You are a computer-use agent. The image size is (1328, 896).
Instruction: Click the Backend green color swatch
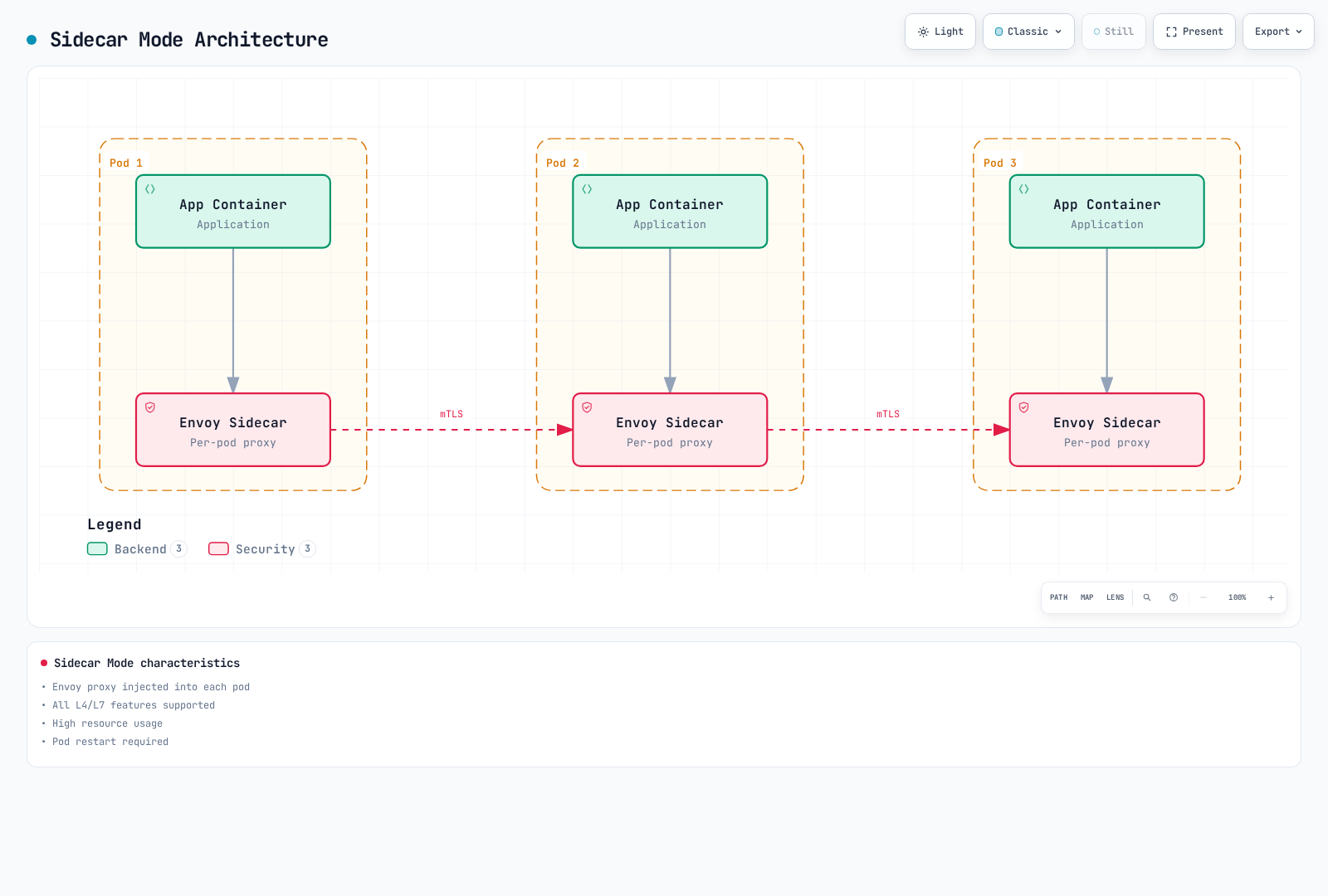click(x=97, y=548)
